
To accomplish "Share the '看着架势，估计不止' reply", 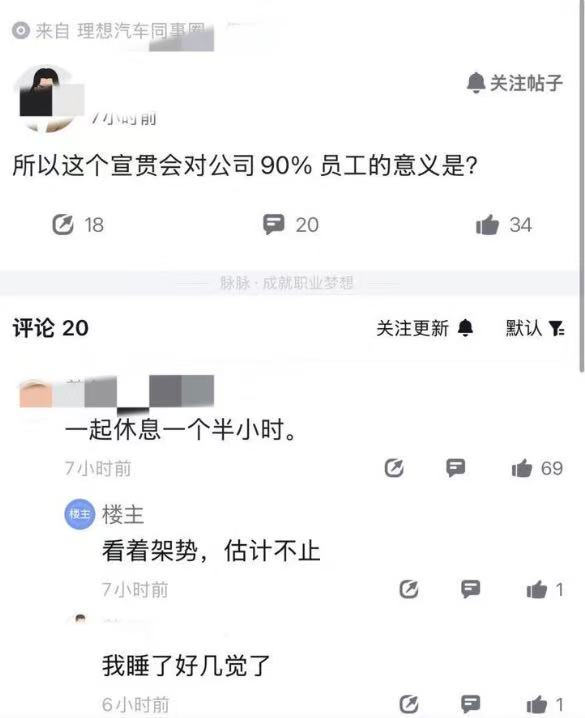I will click(409, 589).
